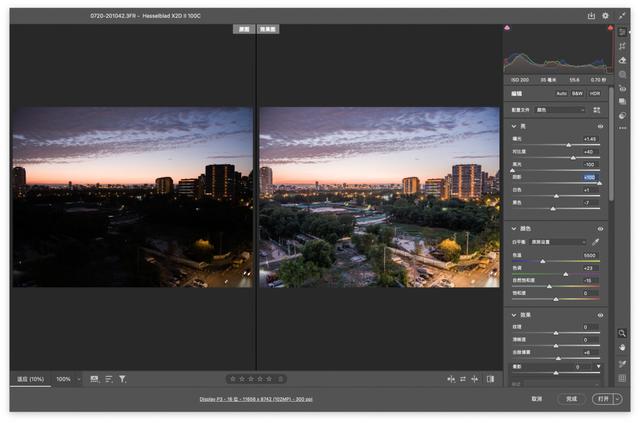
Task: Set rating to the fifth star
Action: point(269,379)
